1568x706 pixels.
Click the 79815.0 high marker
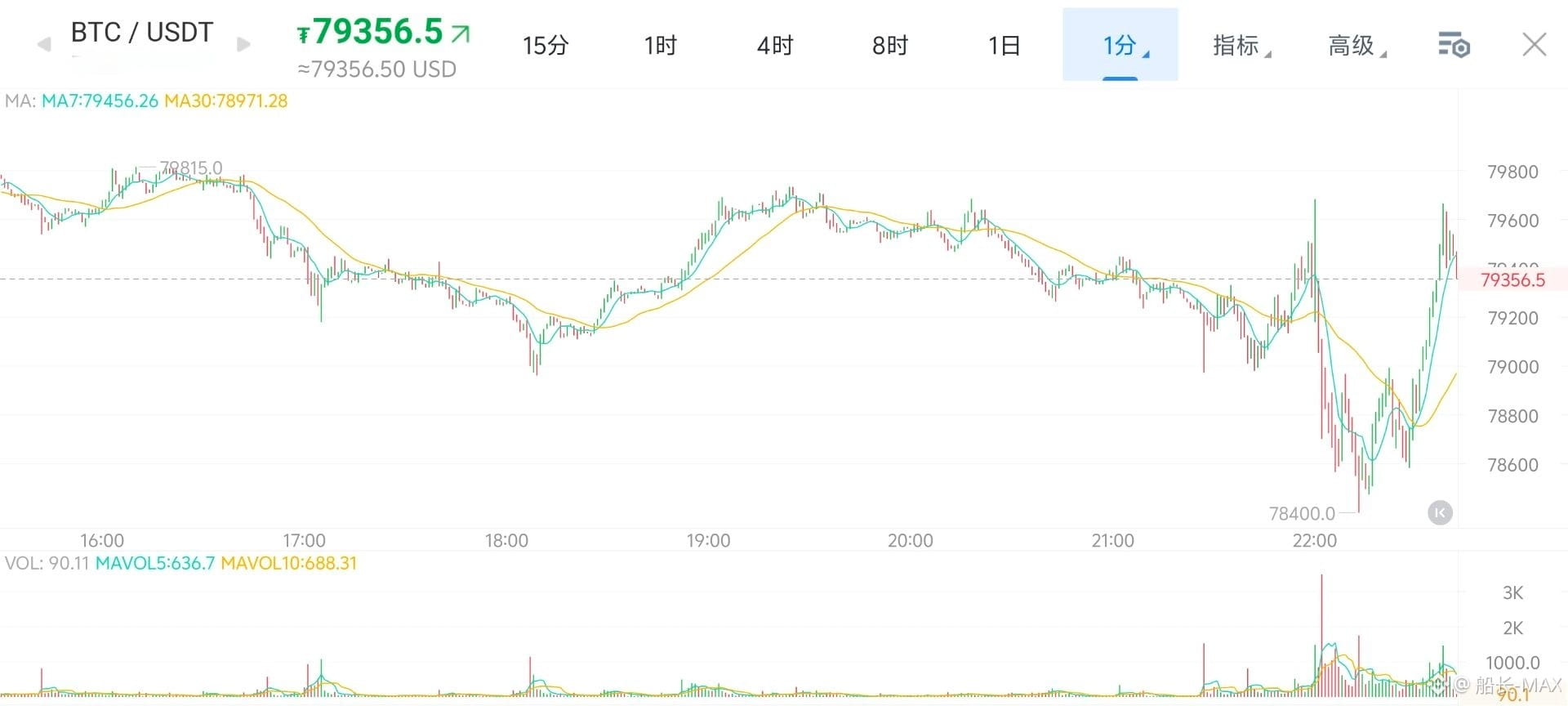click(x=191, y=168)
